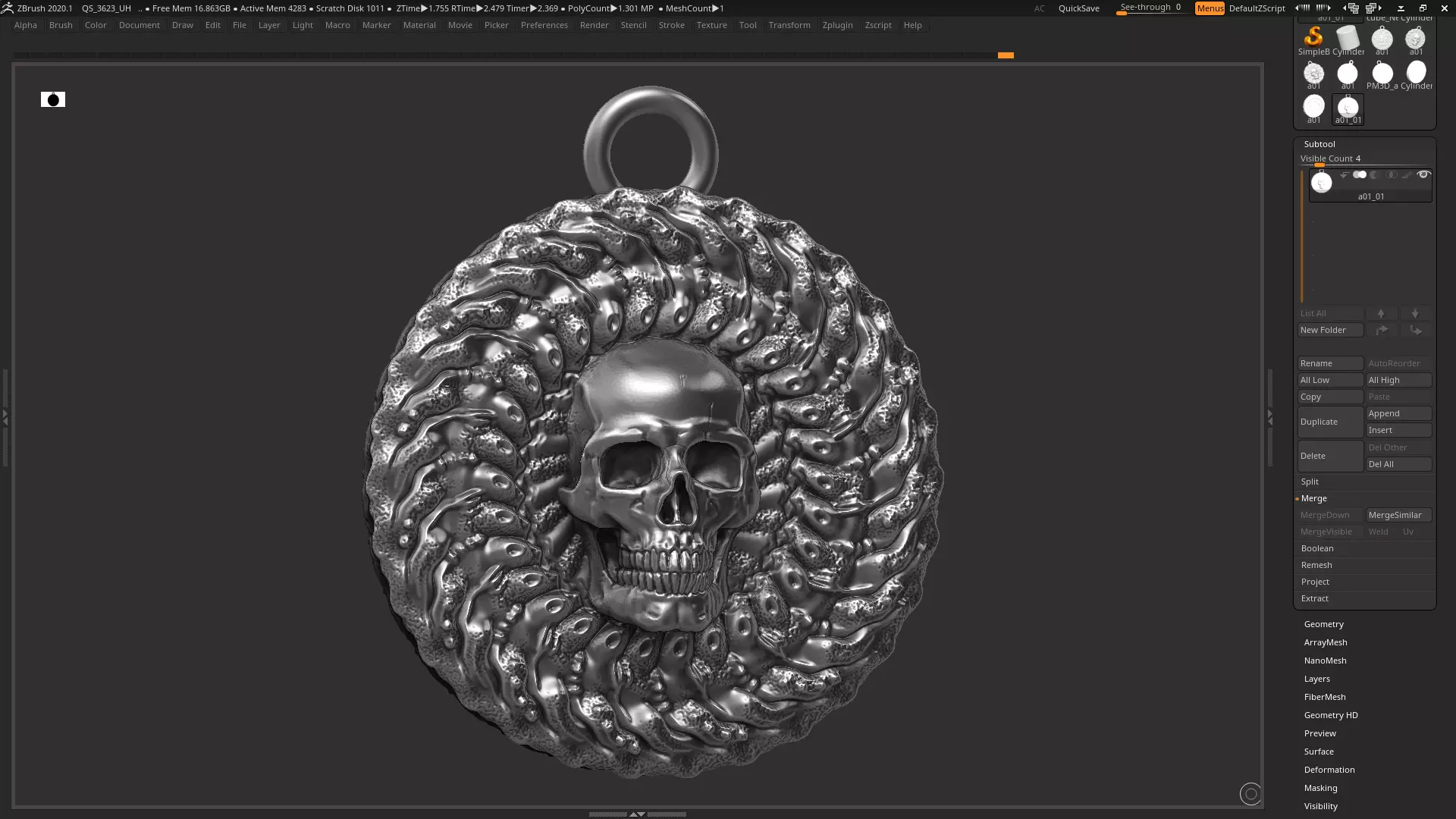The height and width of the screenshot is (819, 1456).
Task: Expand the Deformation sub-palette
Action: (x=1329, y=770)
